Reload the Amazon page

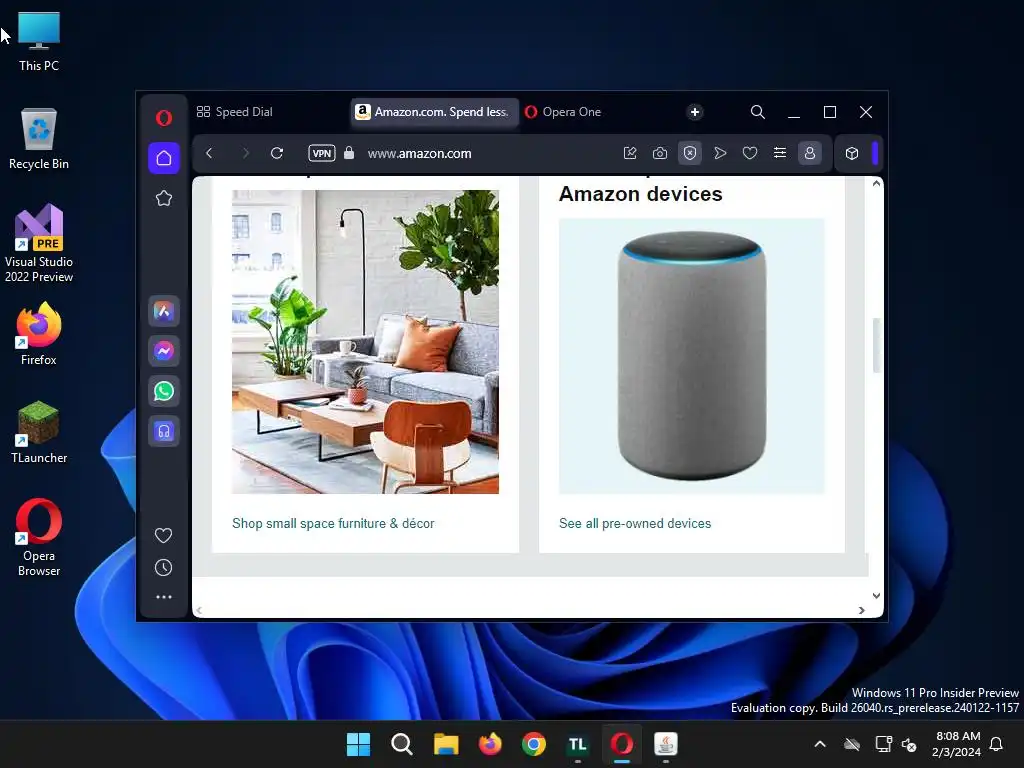tap(277, 153)
